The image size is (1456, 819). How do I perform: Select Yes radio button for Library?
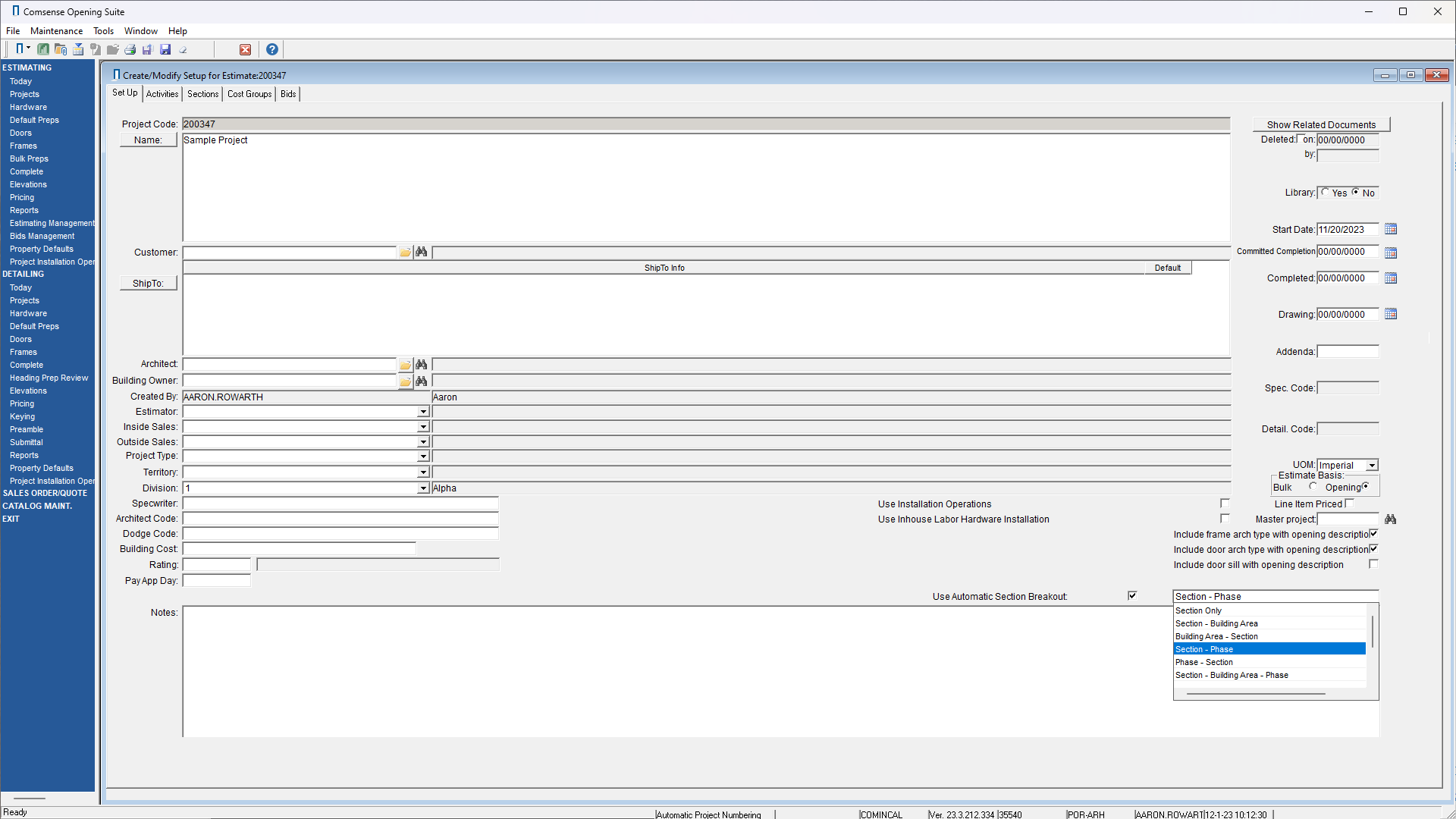[x=1326, y=193]
